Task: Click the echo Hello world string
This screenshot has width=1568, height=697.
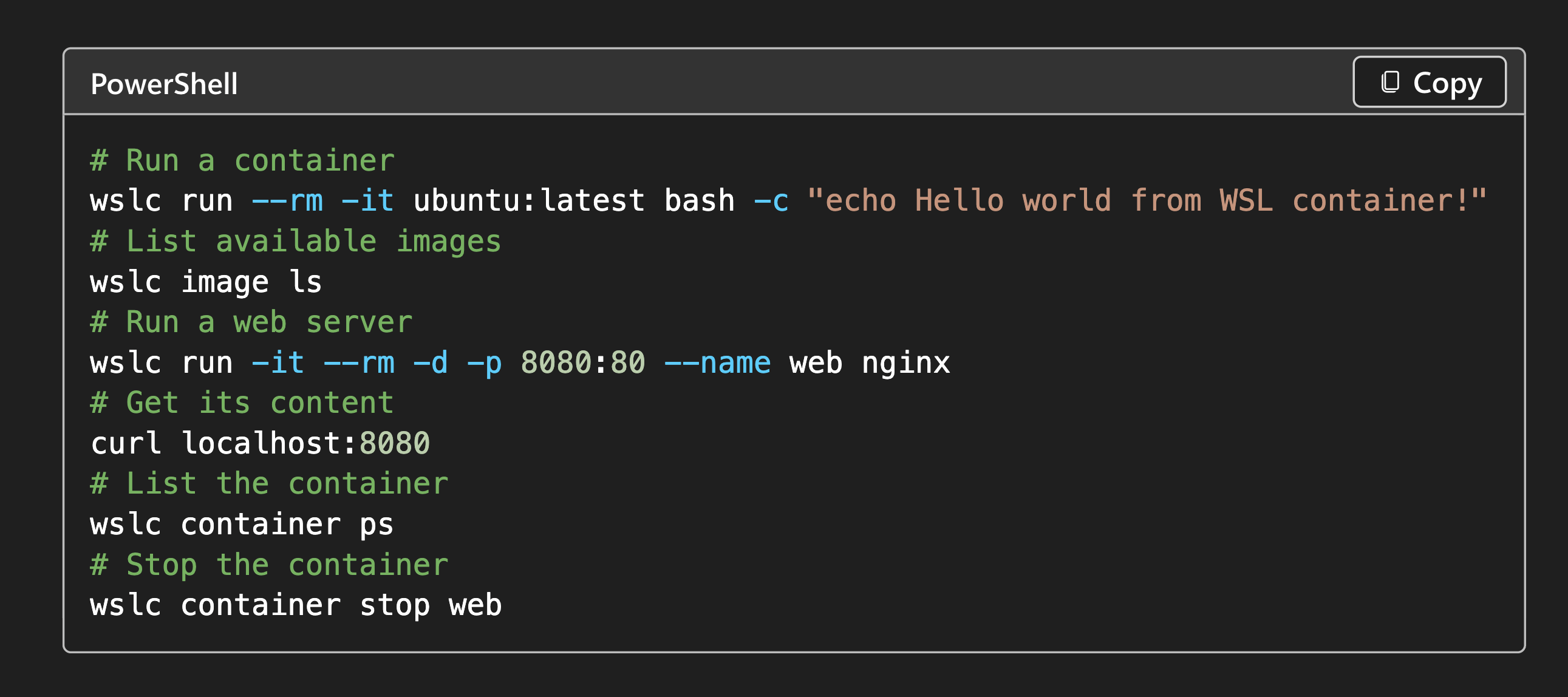Action: pos(1146,201)
